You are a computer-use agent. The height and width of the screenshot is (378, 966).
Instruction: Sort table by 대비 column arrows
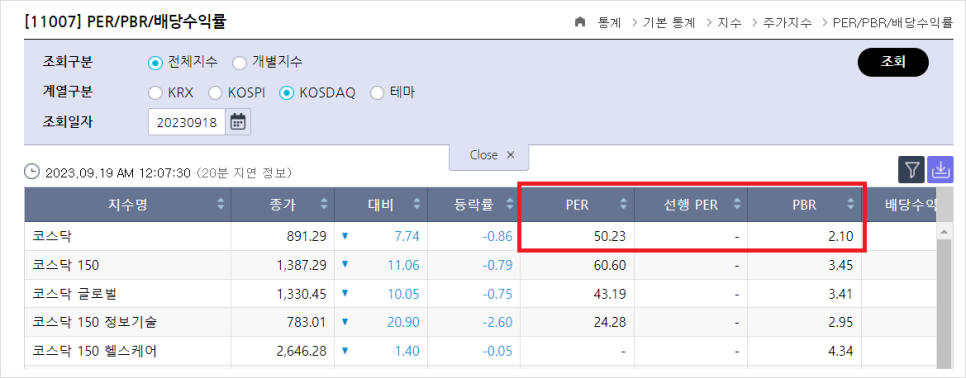click(417, 205)
